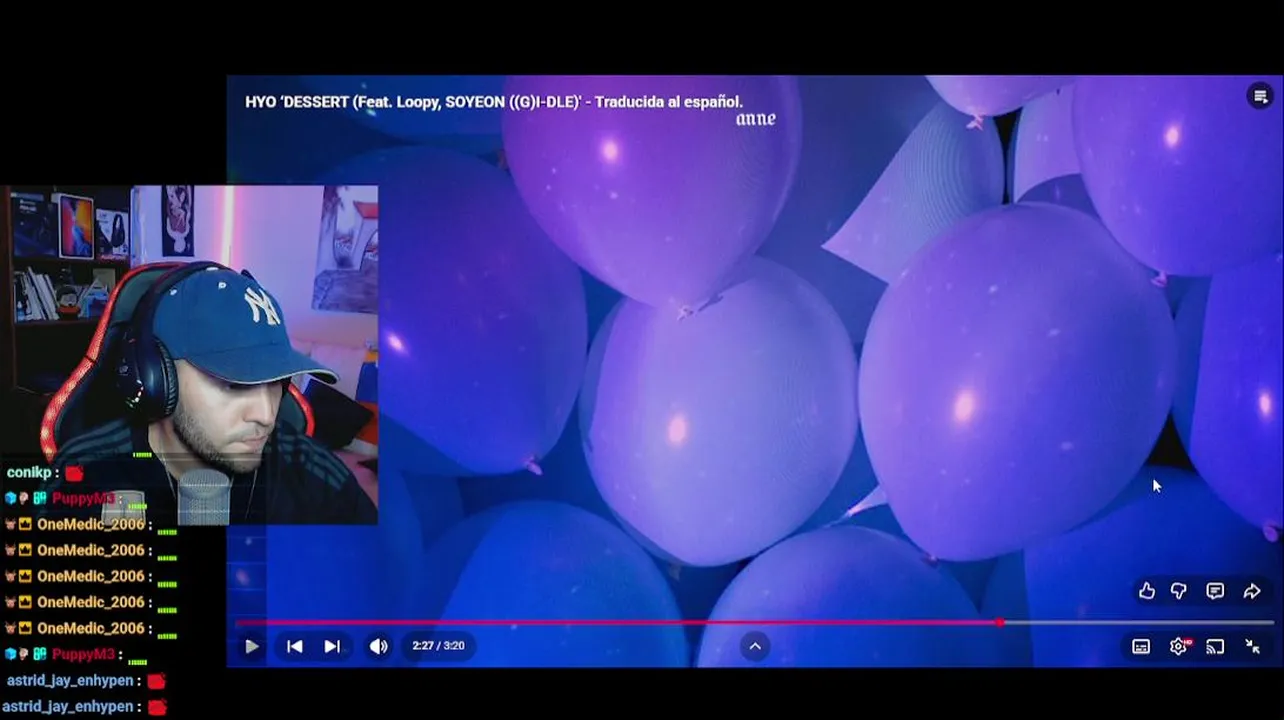Click the video title HYO 'DESSERT'
This screenshot has height=720, width=1284.
[494, 101]
